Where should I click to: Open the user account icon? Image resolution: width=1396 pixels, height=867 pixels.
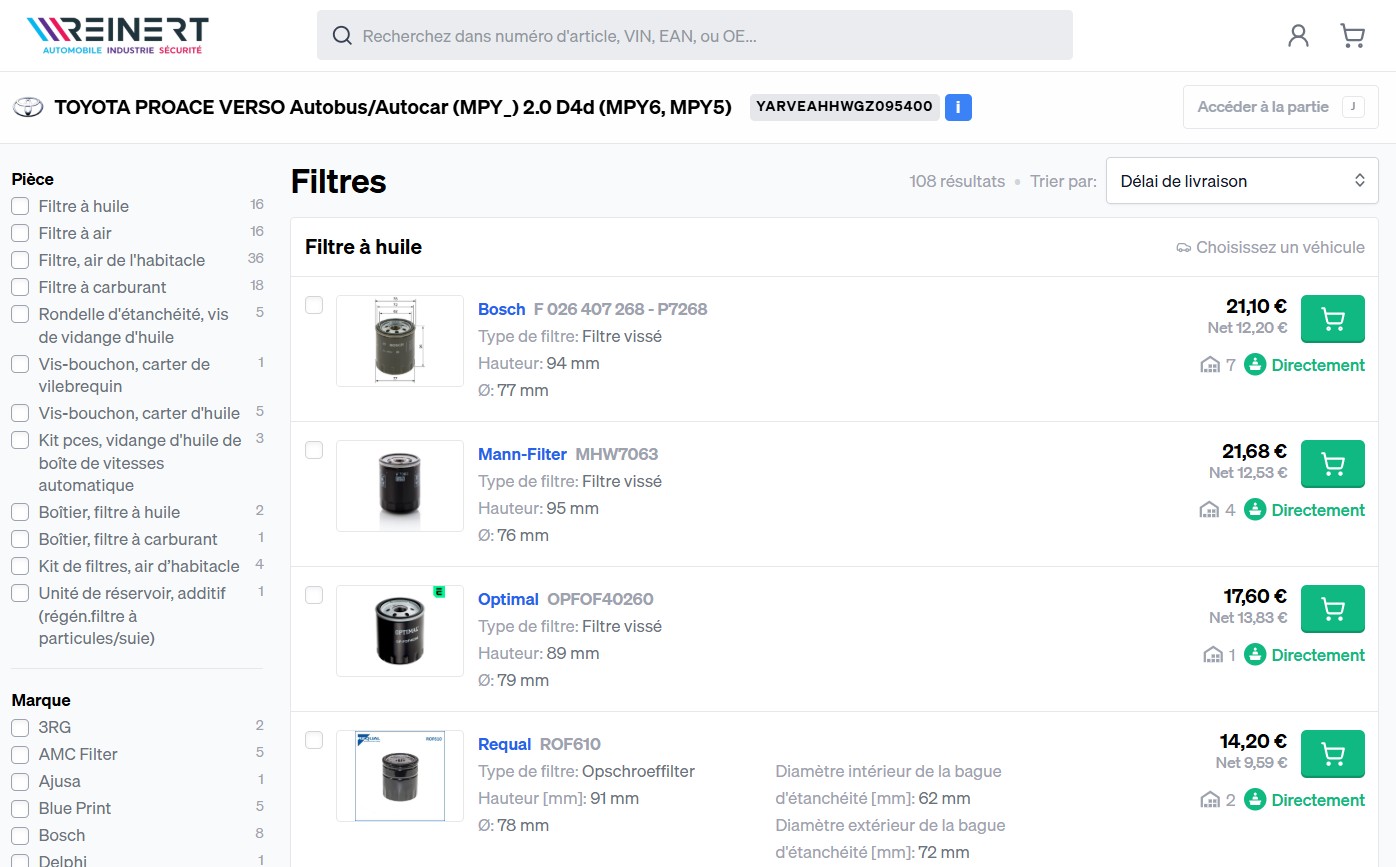tap(1298, 36)
